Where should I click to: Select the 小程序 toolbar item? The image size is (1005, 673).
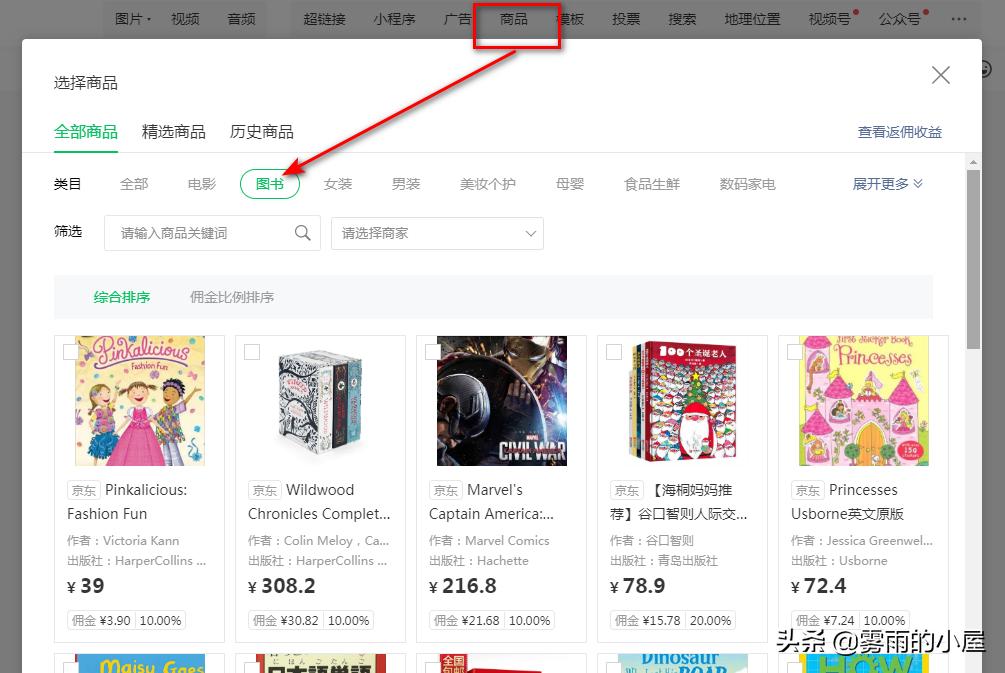[394, 19]
